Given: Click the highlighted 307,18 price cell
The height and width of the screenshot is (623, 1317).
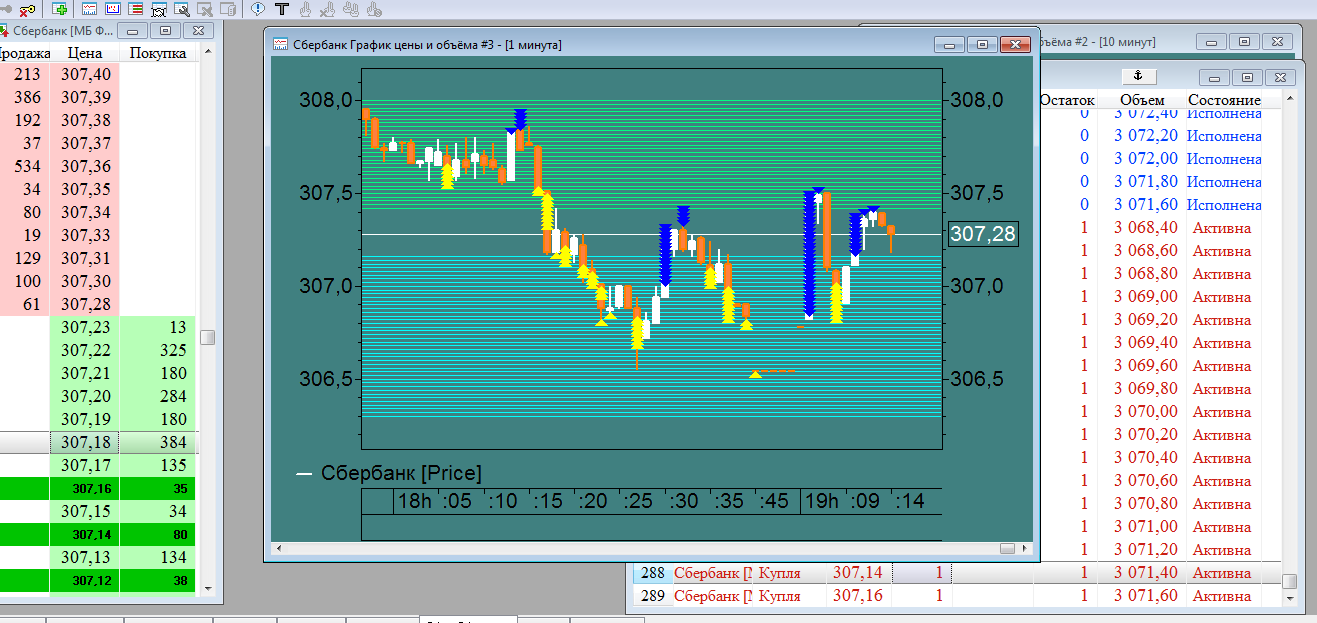Looking at the screenshot, I should (x=85, y=442).
